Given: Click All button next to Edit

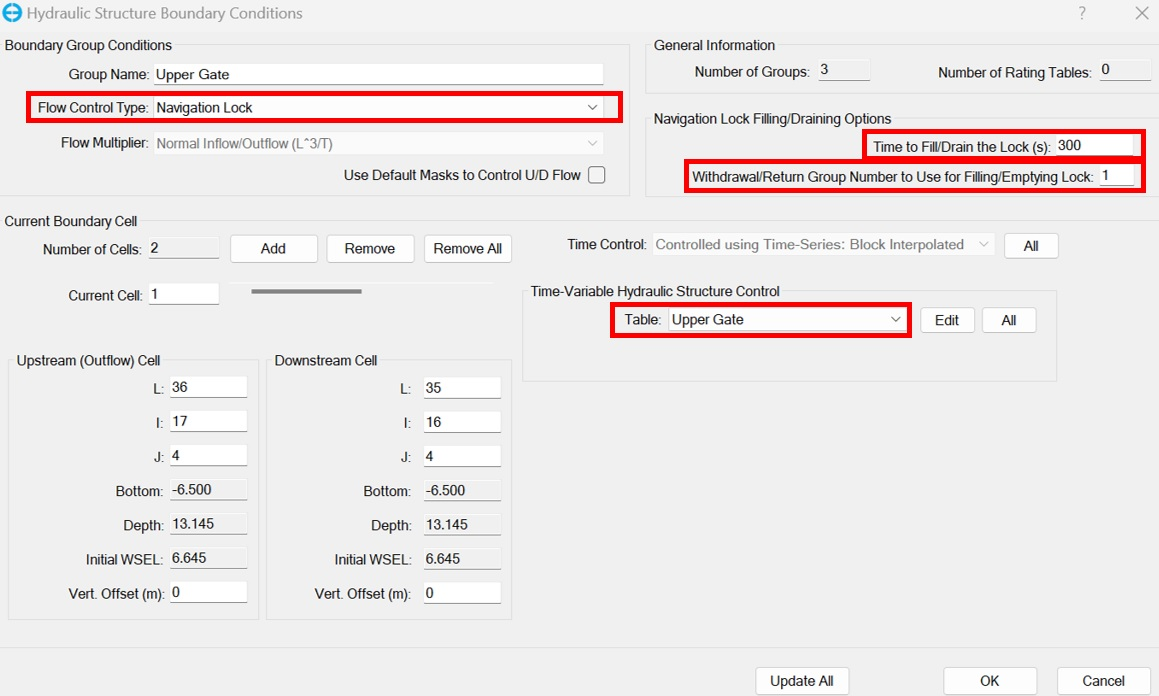Looking at the screenshot, I should coord(1008,320).
